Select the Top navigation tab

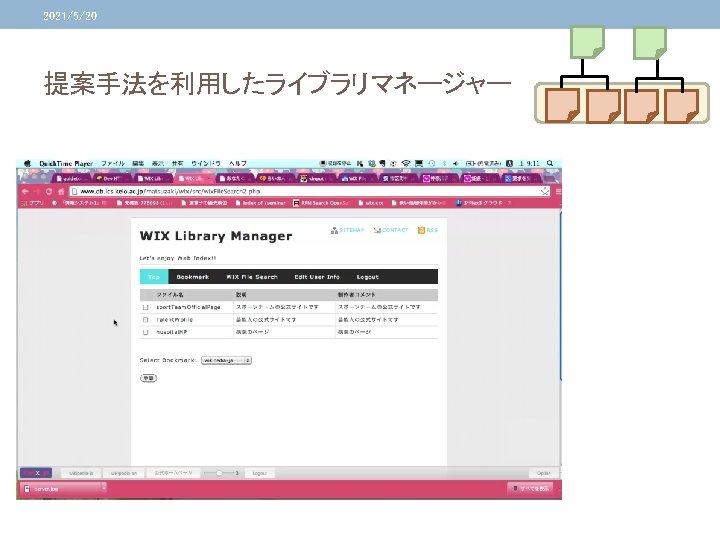(x=154, y=277)
